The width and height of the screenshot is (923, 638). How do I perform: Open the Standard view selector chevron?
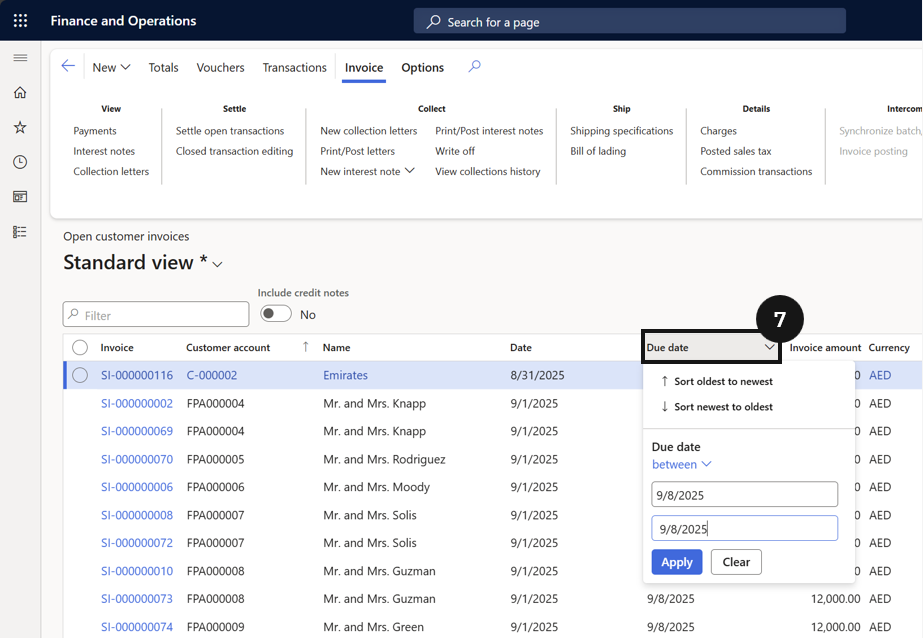coord(217,264)
